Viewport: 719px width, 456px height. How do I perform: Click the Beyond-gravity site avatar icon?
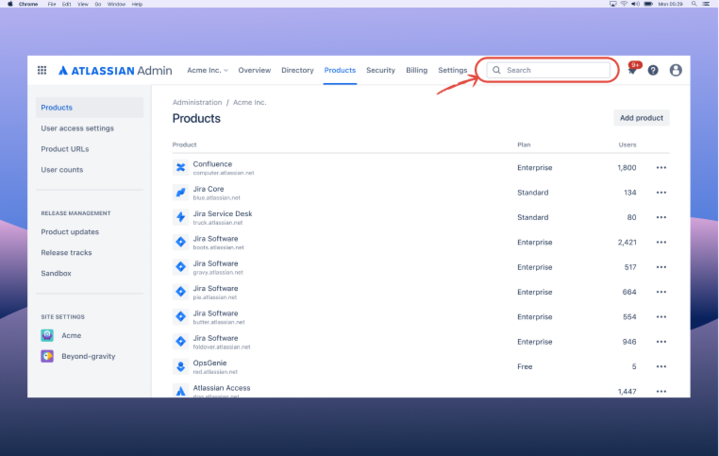[47, 356]
